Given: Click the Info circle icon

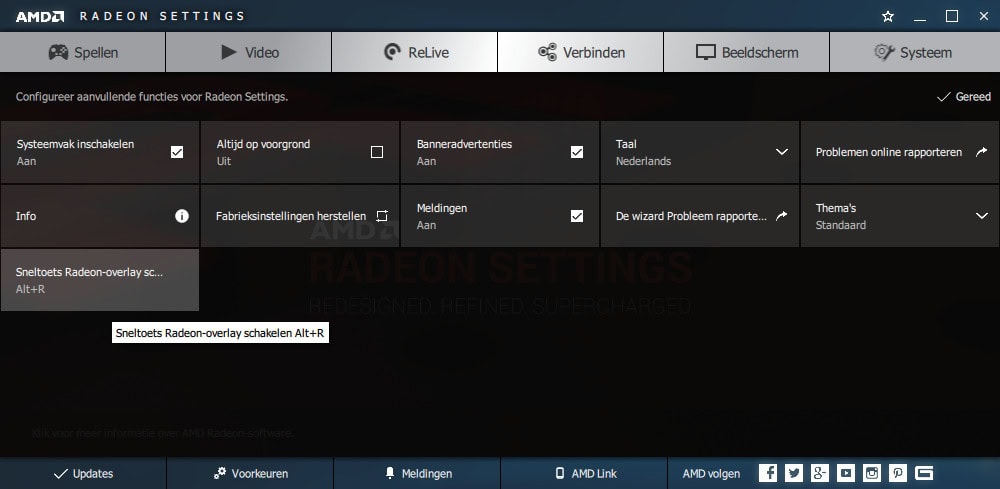Looking at the screenshot, I should (182, 216).
